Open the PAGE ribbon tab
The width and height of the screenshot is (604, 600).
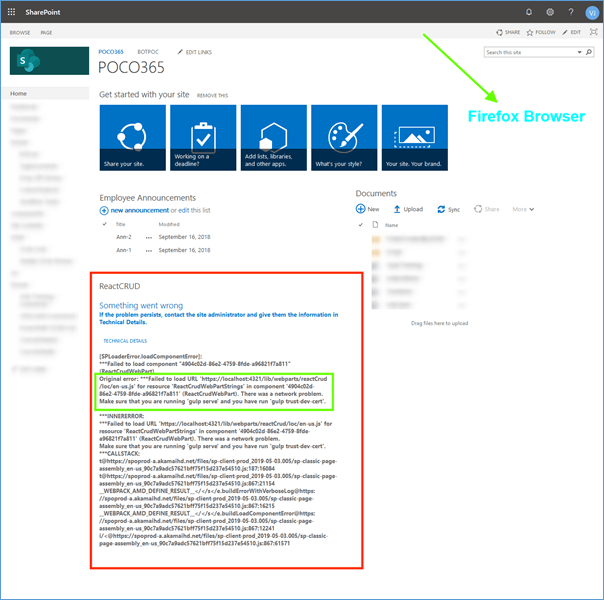46,33
